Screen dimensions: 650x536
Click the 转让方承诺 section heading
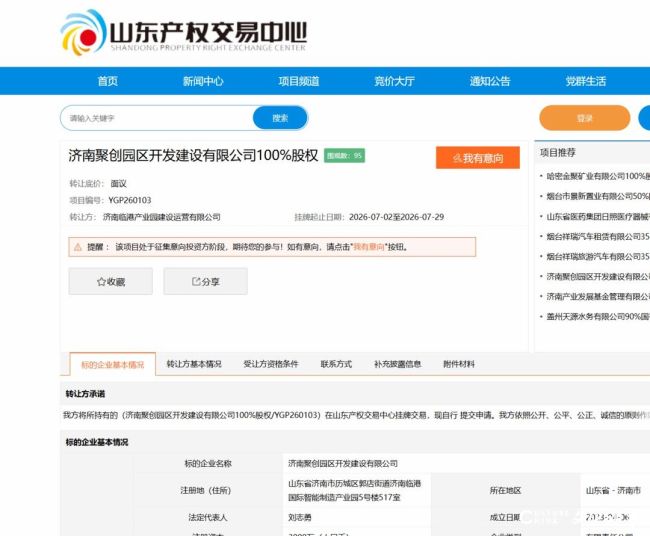[85, 394]
